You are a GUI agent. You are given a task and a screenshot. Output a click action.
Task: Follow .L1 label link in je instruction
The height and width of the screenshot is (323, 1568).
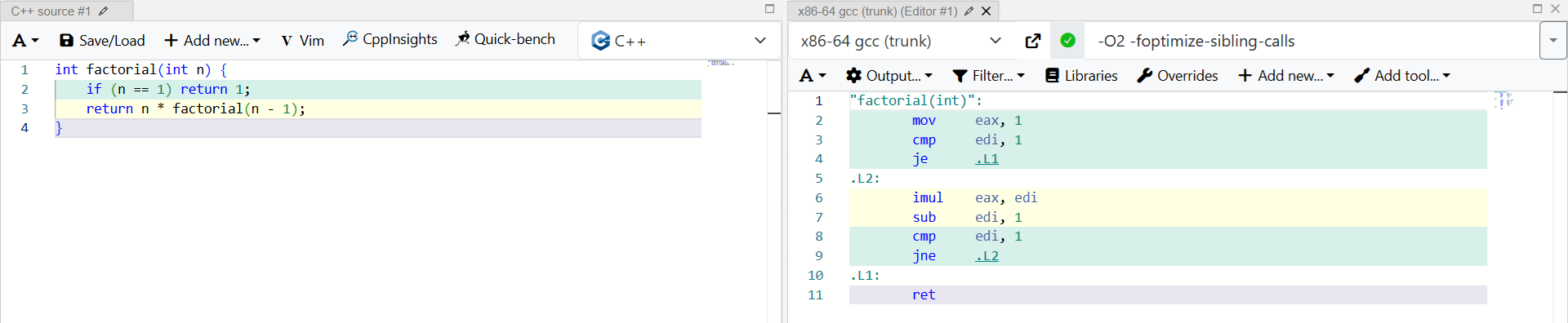[987, 159]
